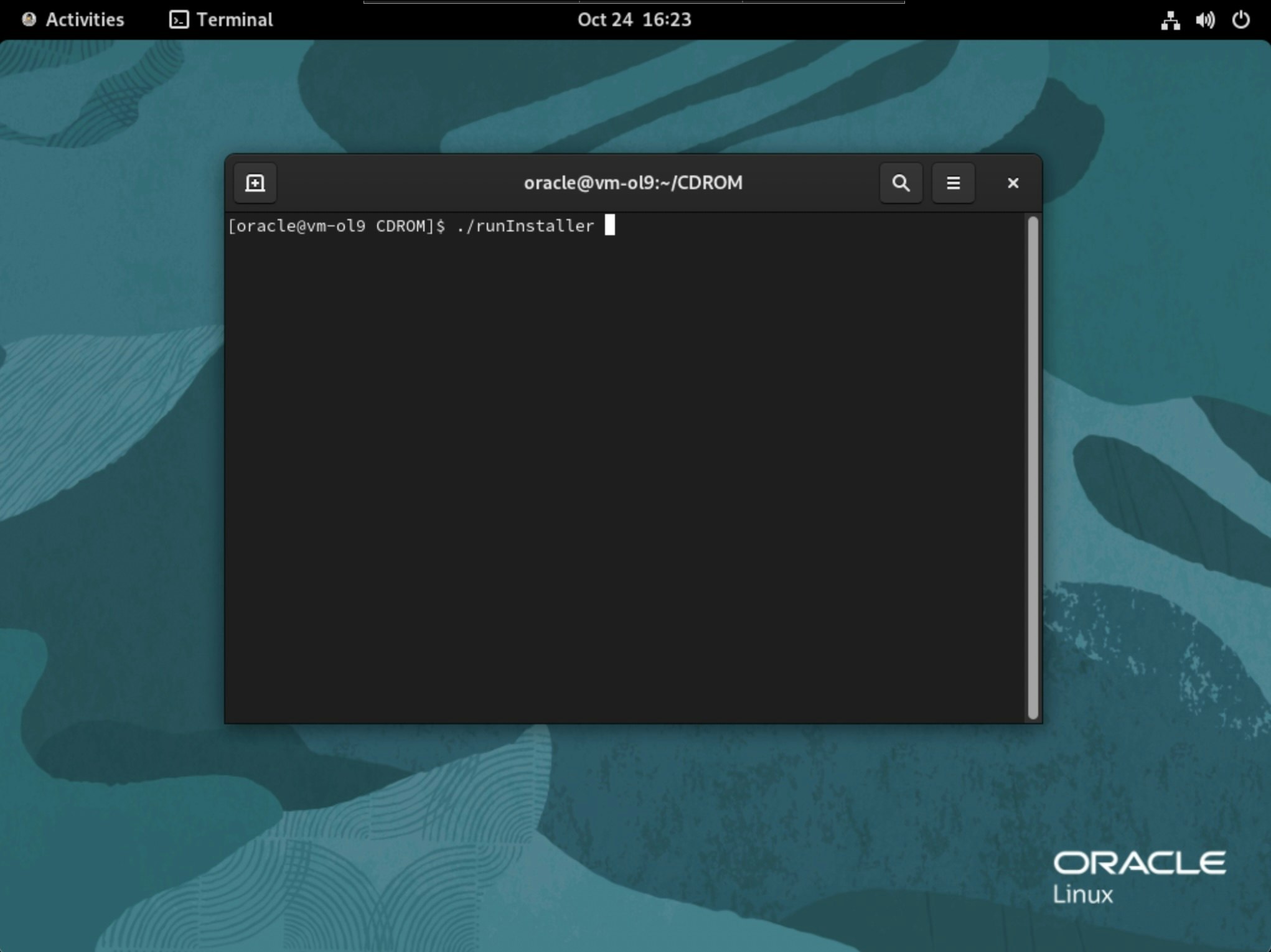Click the volume speaker icon
Viewport: 1271px width, 952px height.
point(1204,20)
